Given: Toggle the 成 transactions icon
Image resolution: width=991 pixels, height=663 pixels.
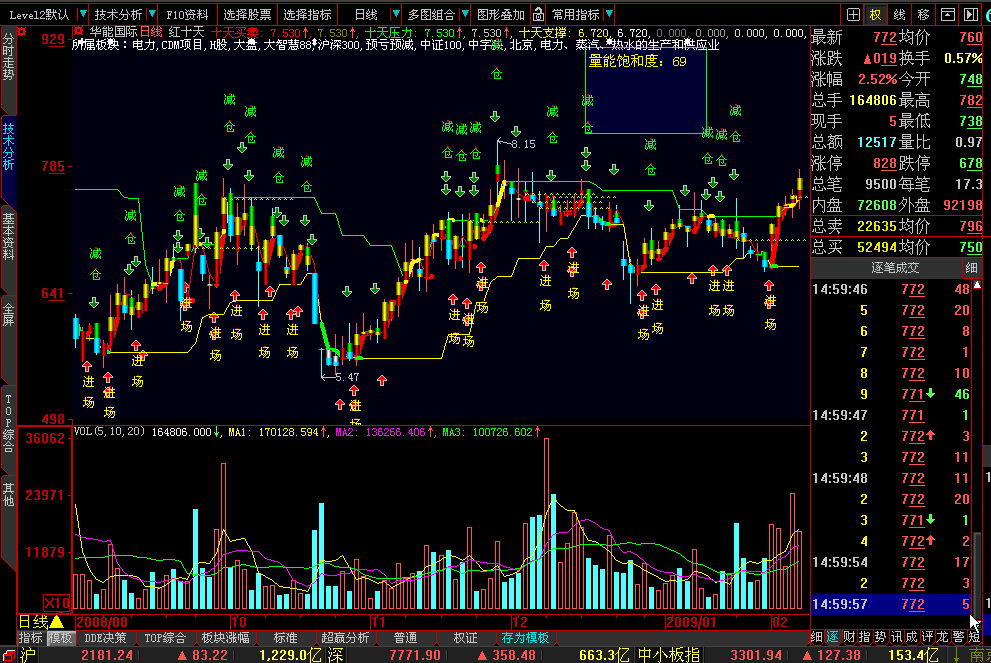Looking at the screenshot, I should tap(911, 637).
